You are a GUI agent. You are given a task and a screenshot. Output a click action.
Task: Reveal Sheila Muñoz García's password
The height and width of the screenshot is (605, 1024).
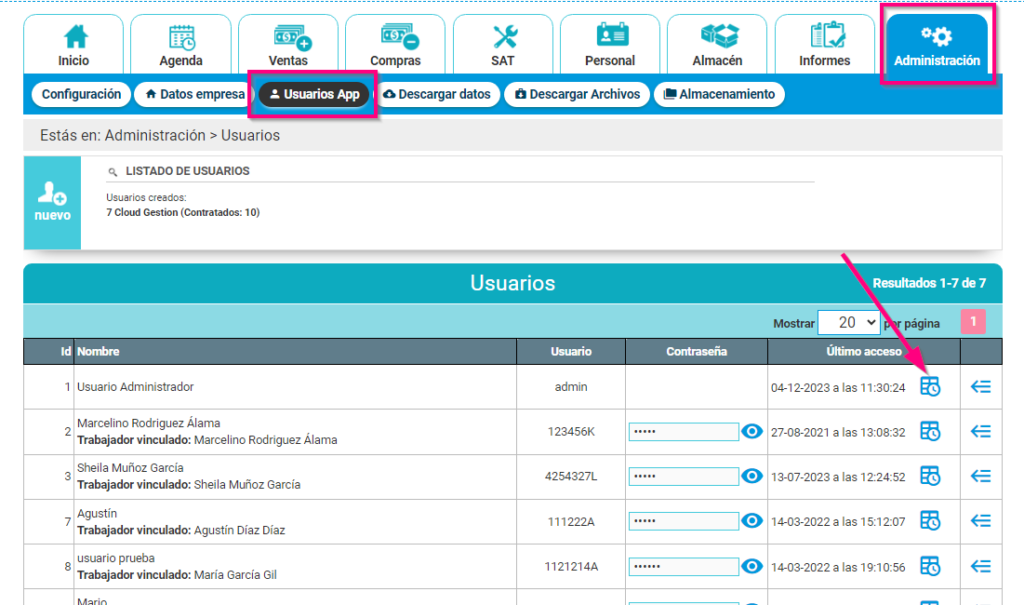click(x=751, y=476)
